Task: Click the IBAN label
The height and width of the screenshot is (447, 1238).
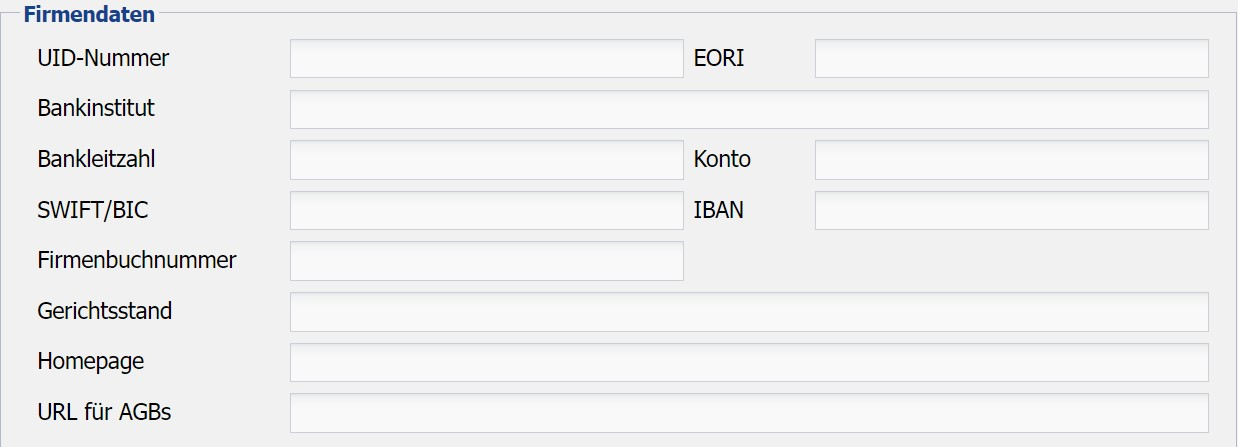Action: click(x=718, y=211)
